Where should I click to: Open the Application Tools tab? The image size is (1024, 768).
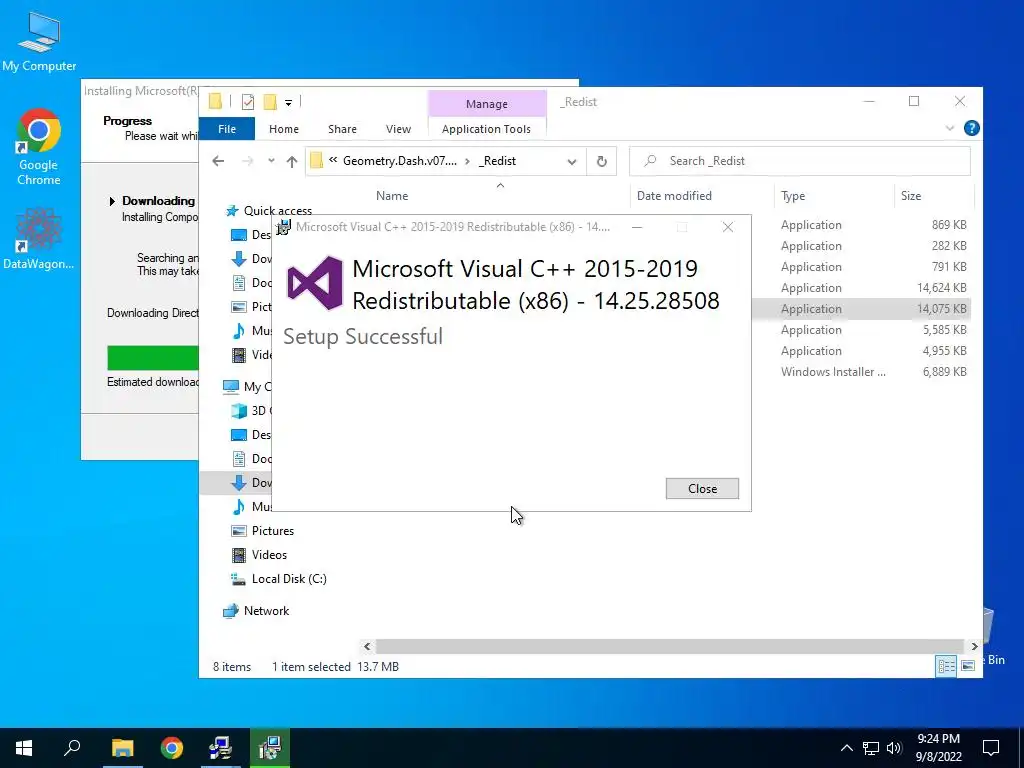click(486, 129)
